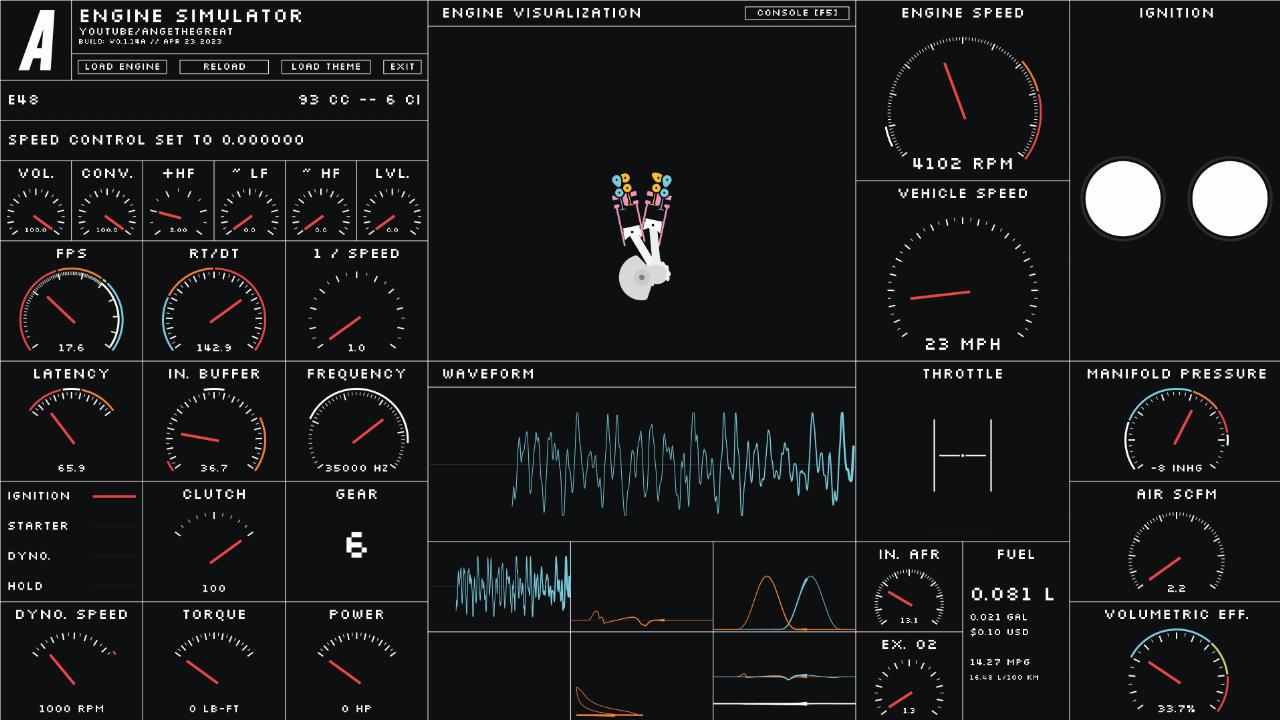Click the left ignition indicator circle
This screenshot has width=1280, height=720.
tap(1123, 198)
